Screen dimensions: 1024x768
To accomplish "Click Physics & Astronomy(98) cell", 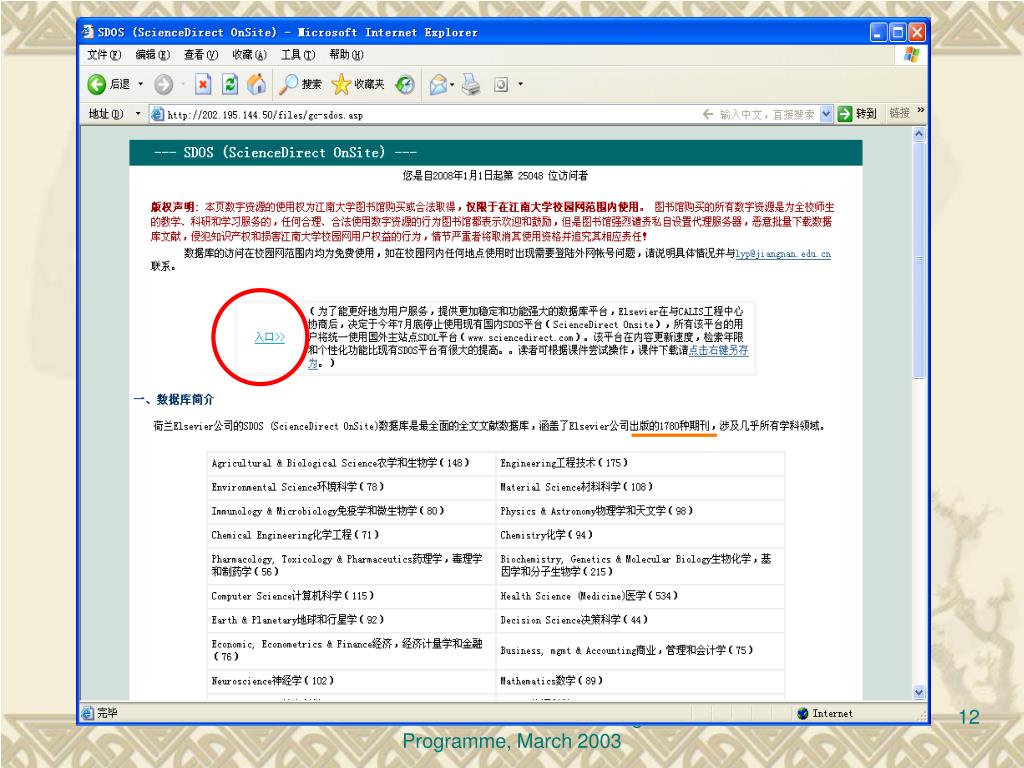I will tap(640, 511).
